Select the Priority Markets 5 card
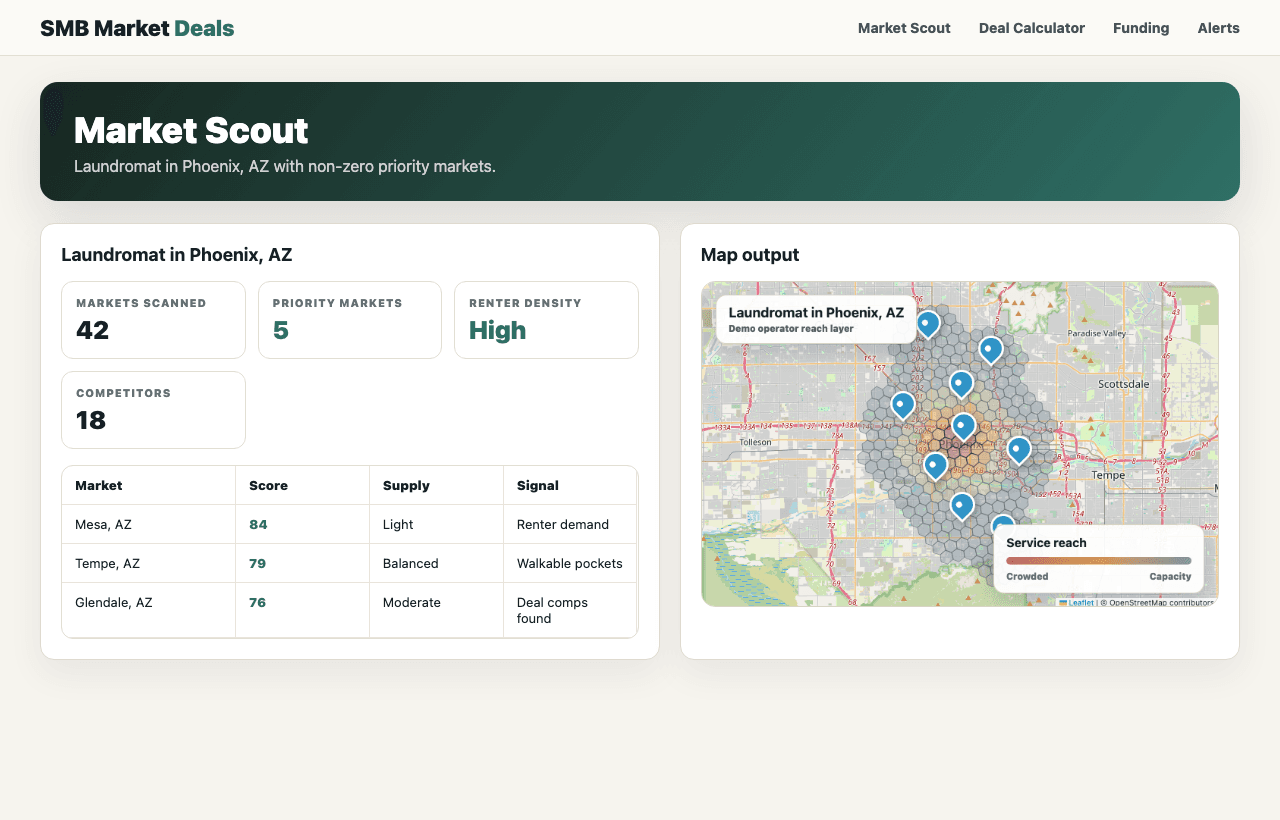 pos(350,320)
